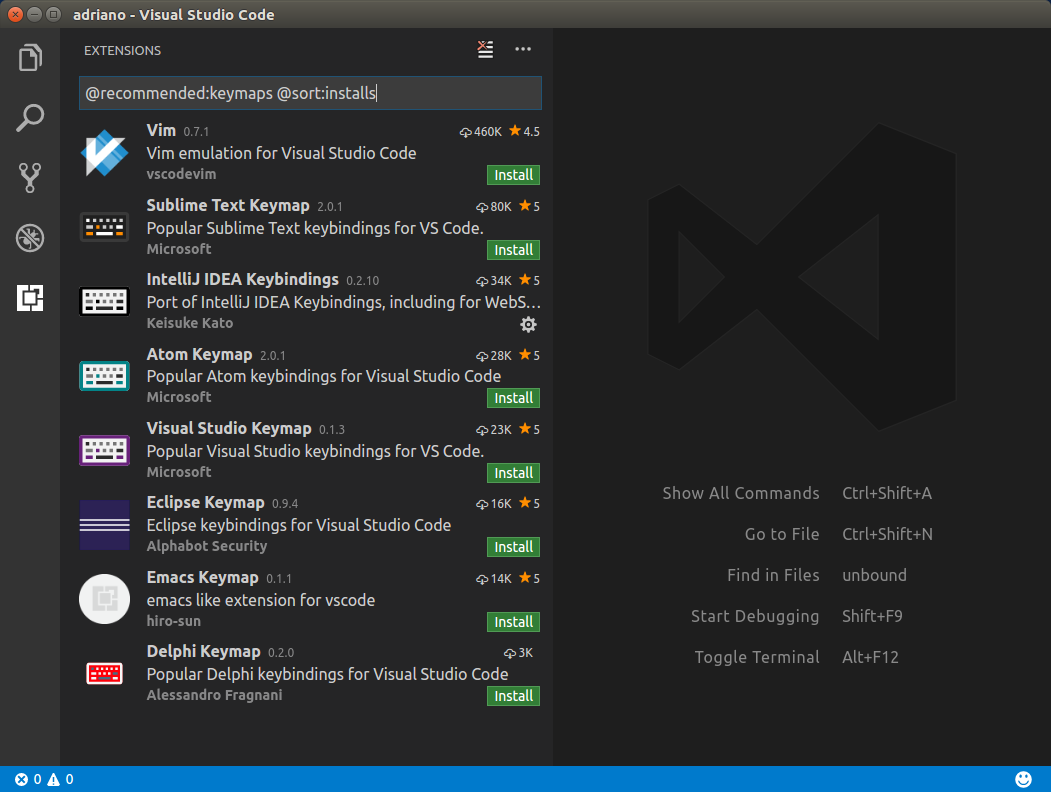Viewport: 1051px width, 792px height.
Task: Click the Start Debugging hint
Action: (x=755, y=616)
